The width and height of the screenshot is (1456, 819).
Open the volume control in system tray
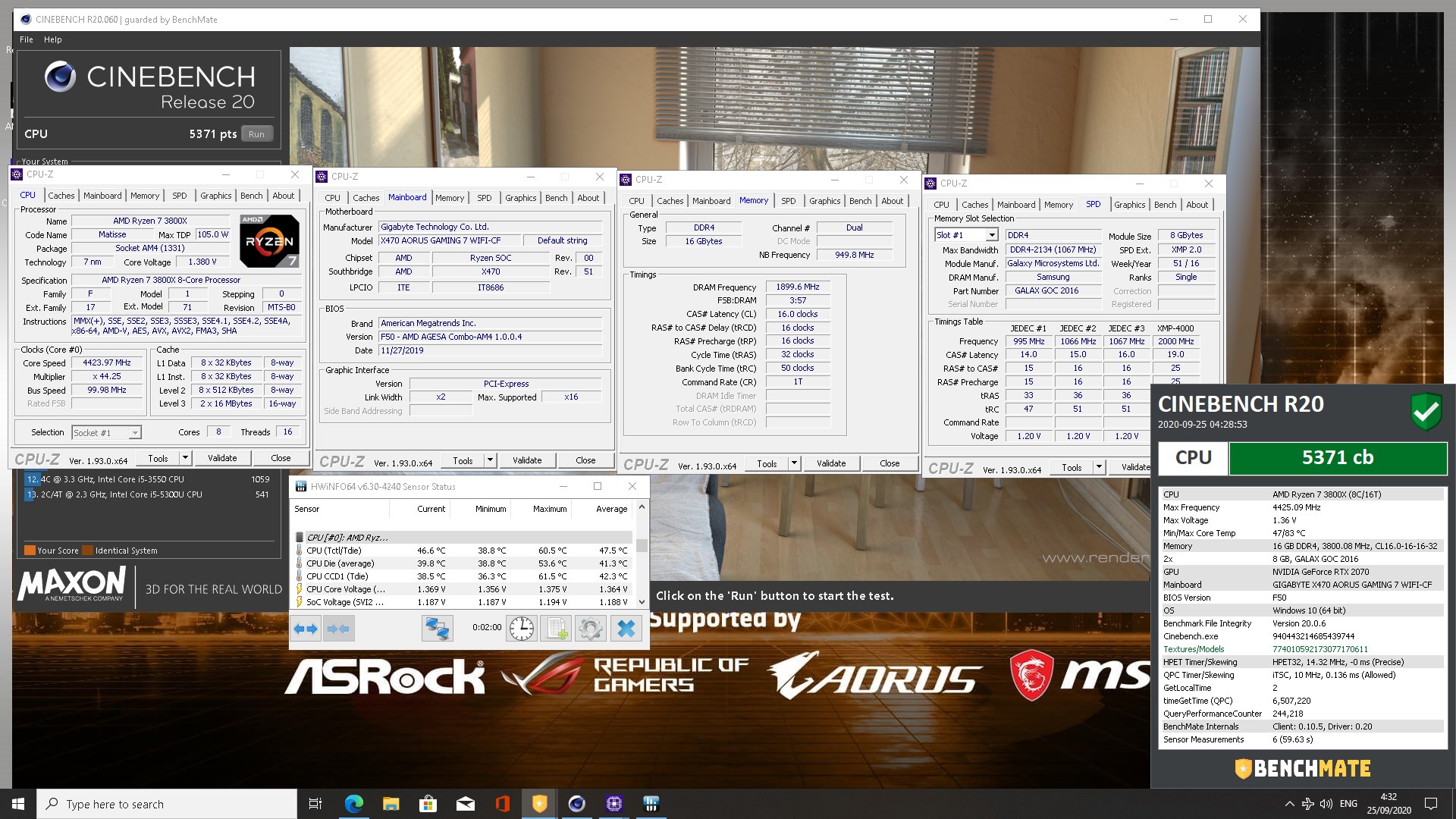pyautogui.click(x=1326, y=804)
